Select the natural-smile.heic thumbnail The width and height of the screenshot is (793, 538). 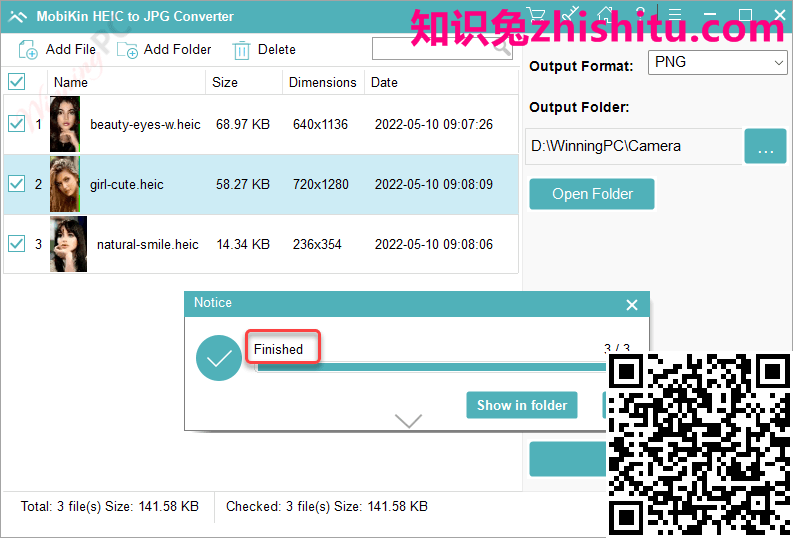pyautogui.click(x=68, y=244)
